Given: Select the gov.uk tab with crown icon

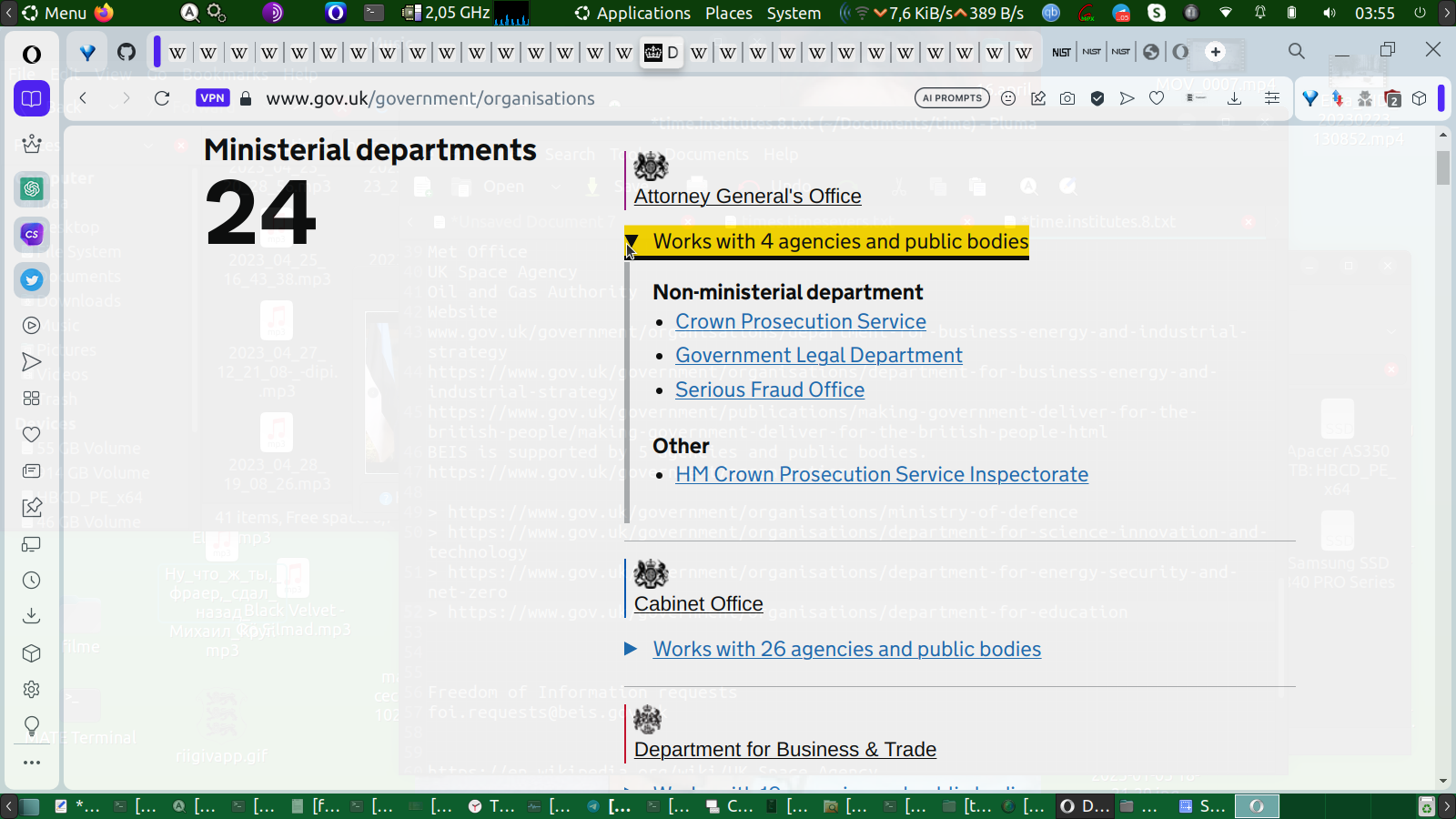Looking at the screenshot, I should tap(662, 52).
